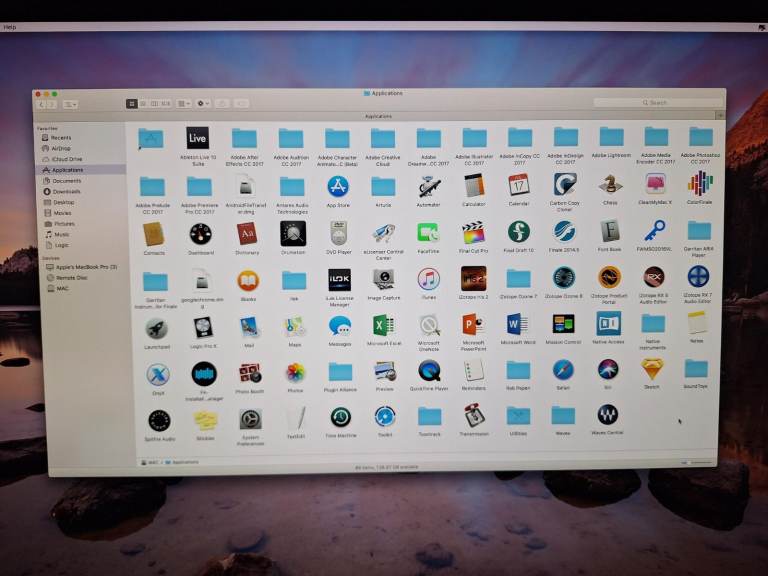The height and width of the screenshot is (576, 768).
Task: Open the Waves Central icon
Action: click(607, 415)
